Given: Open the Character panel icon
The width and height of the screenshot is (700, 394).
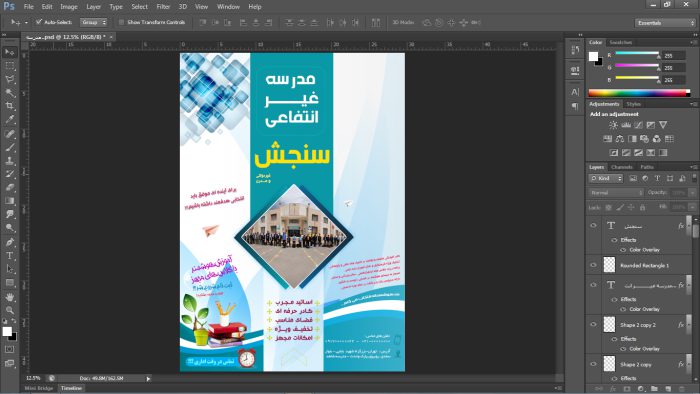Looking at the screenshot, I should (x=575, y=92).
